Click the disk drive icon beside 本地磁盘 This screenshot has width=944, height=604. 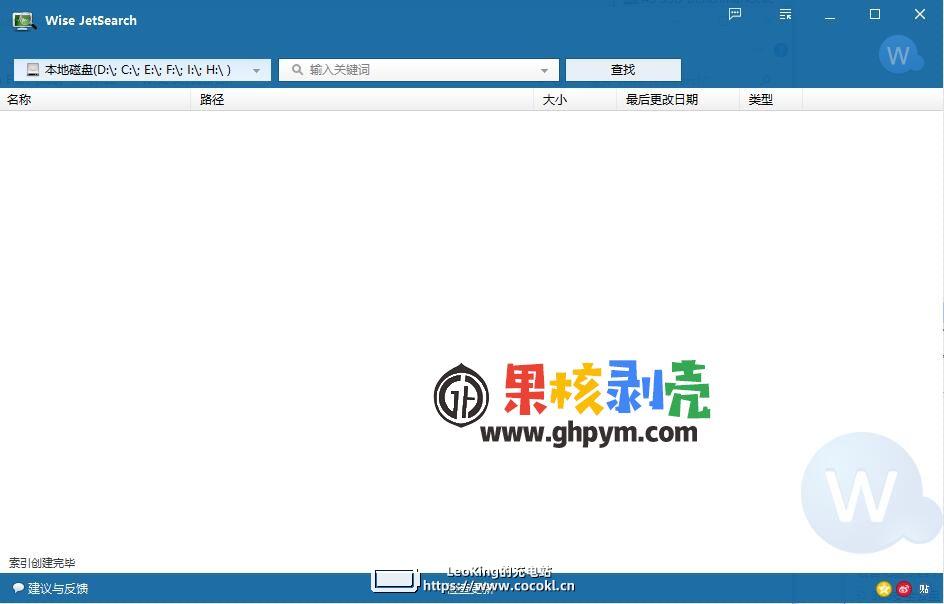click(x=33, y=70)
